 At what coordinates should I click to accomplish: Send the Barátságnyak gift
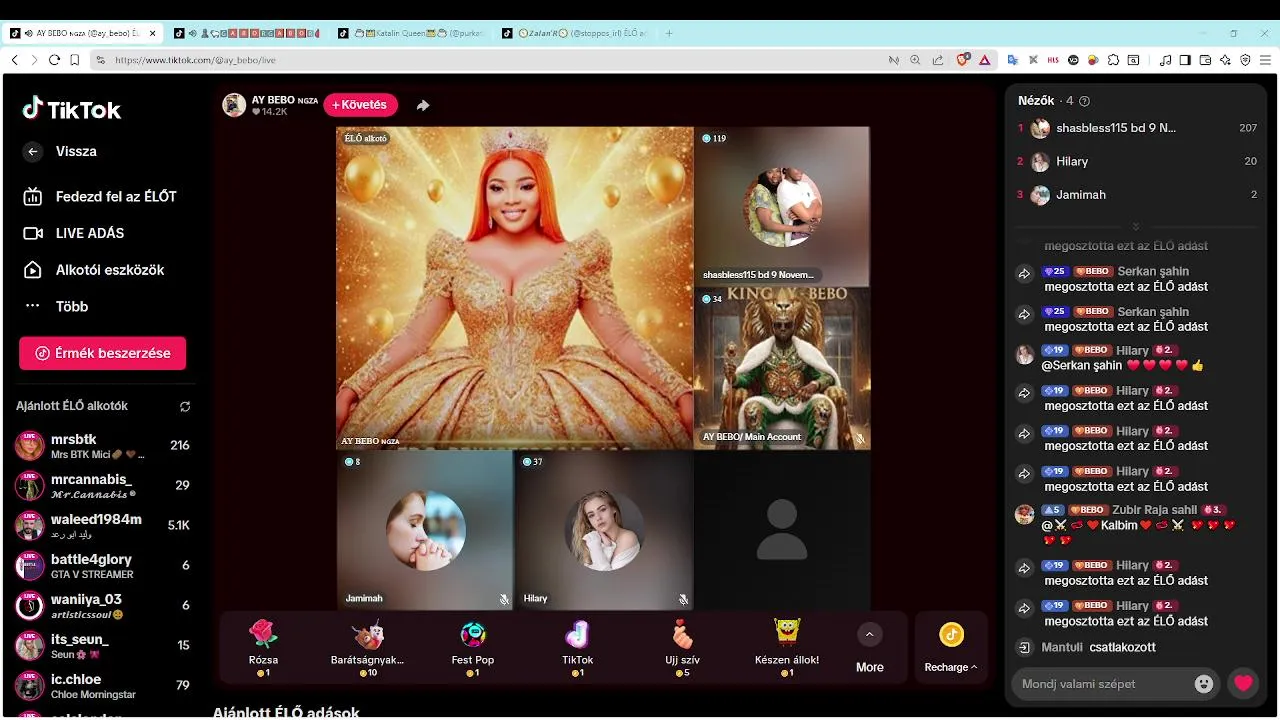pyautogui.click(x=367, y=647)
